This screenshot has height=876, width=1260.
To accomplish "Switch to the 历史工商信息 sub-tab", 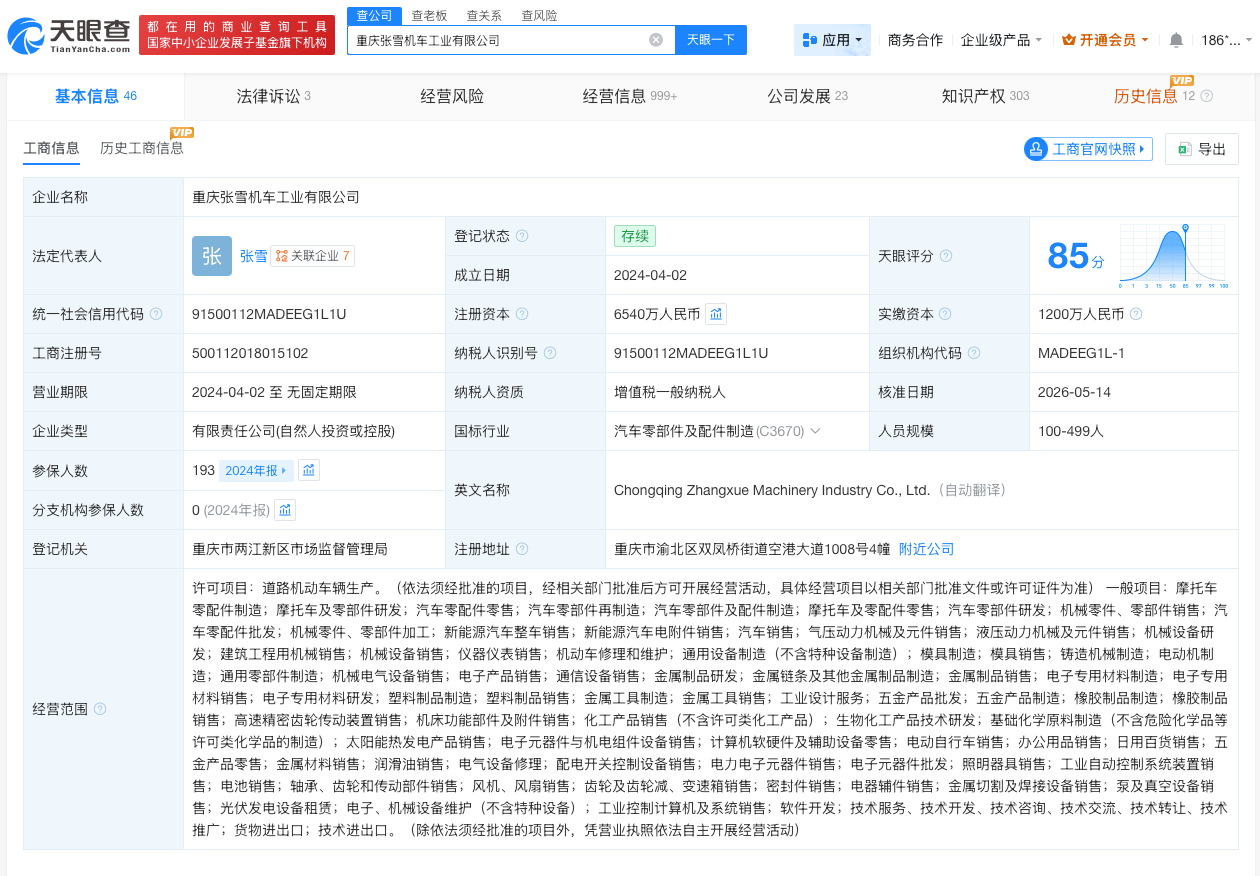I will tap(142, 148).
